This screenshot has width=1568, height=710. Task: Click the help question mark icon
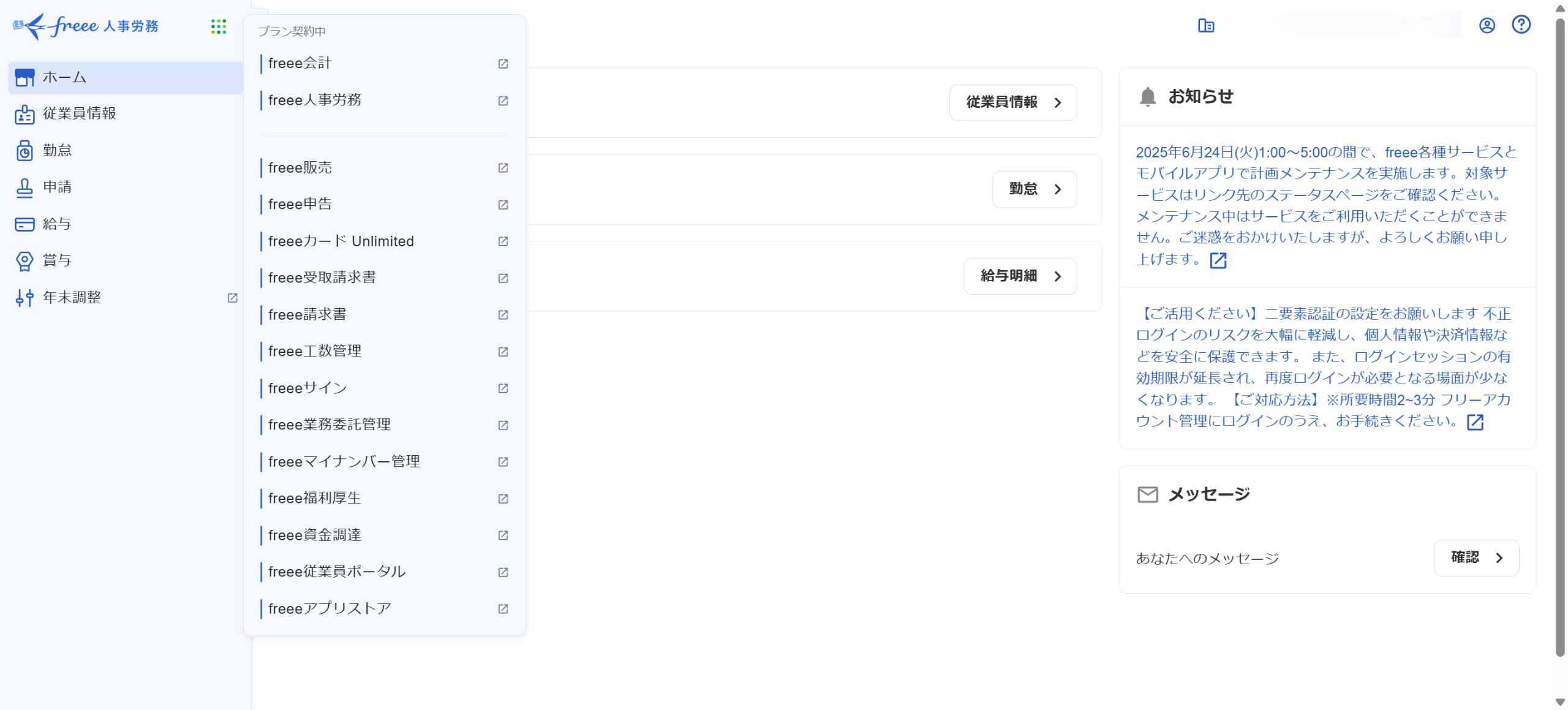tap(1521, 25)
